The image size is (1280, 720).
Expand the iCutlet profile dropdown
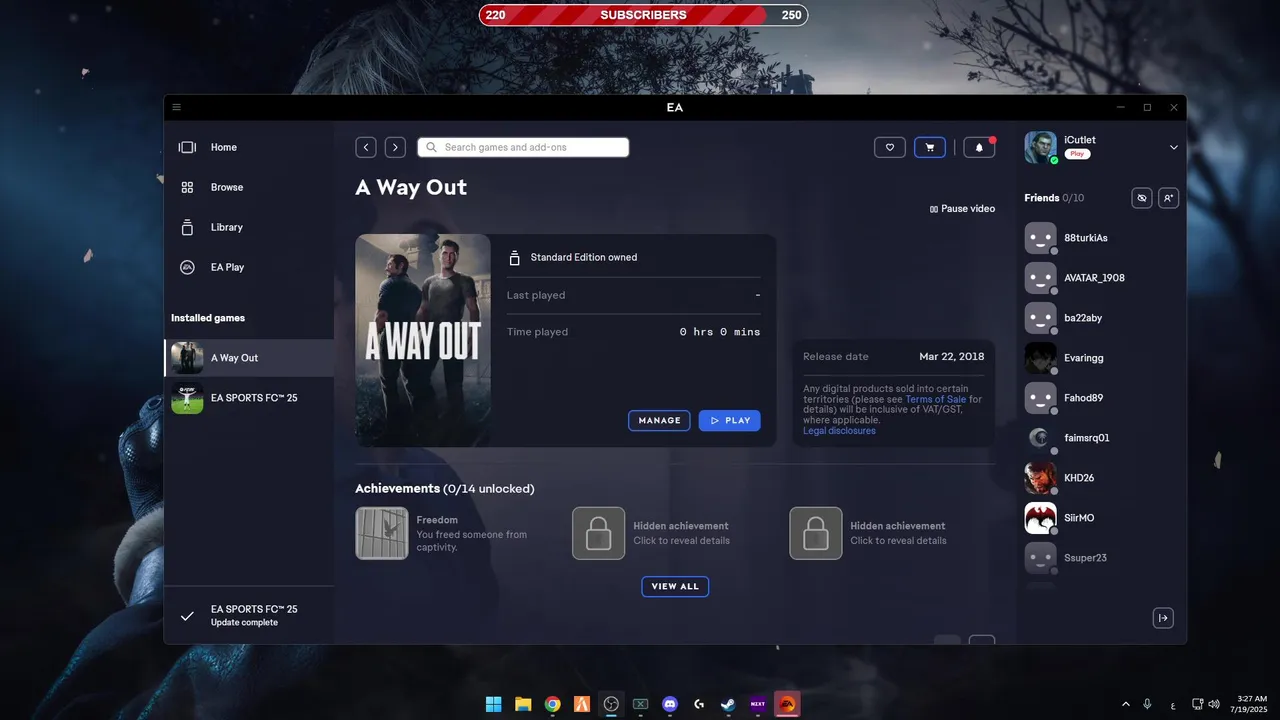click(x=1174, y=147)
